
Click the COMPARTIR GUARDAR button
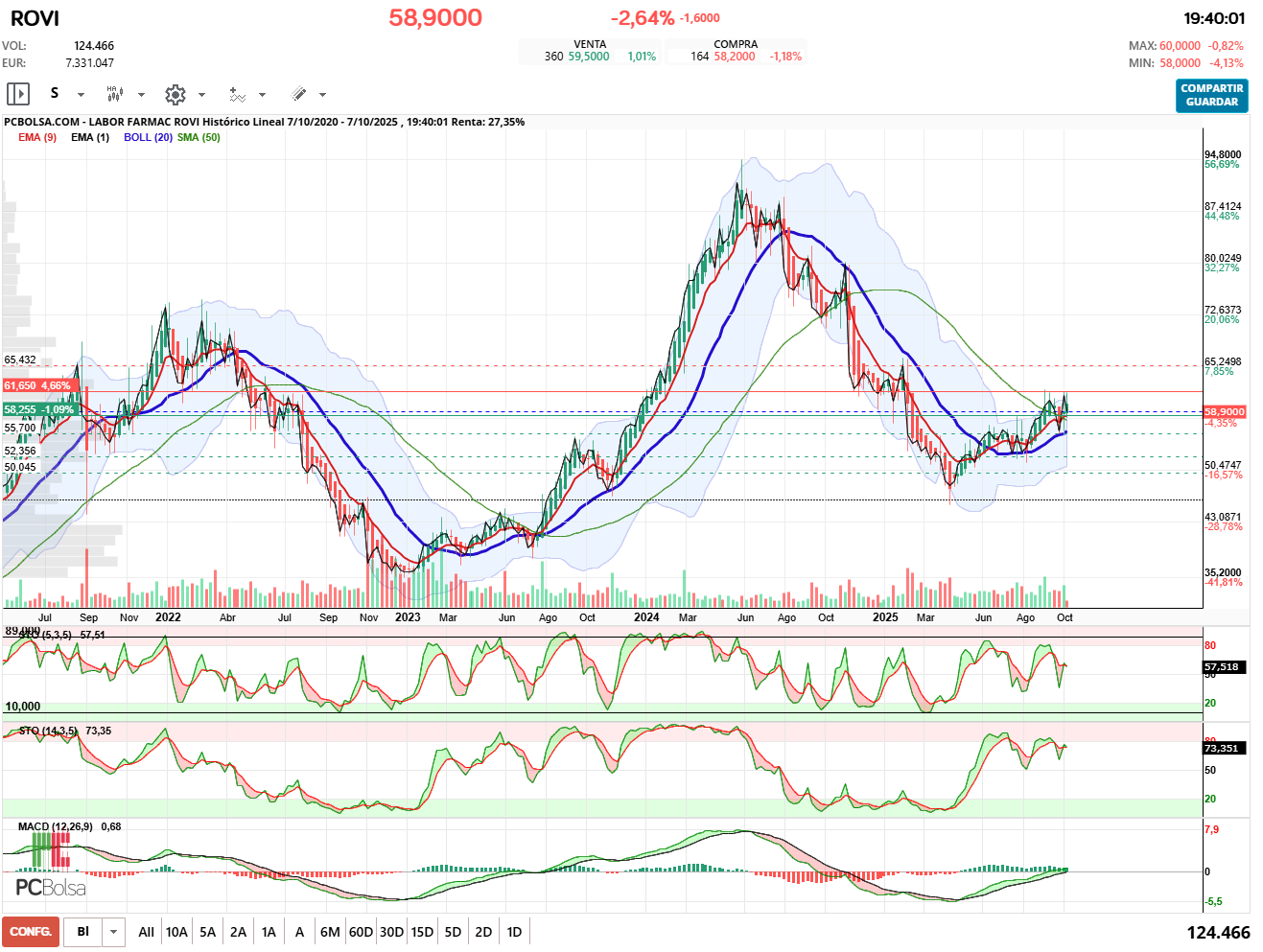[1211, 95]
